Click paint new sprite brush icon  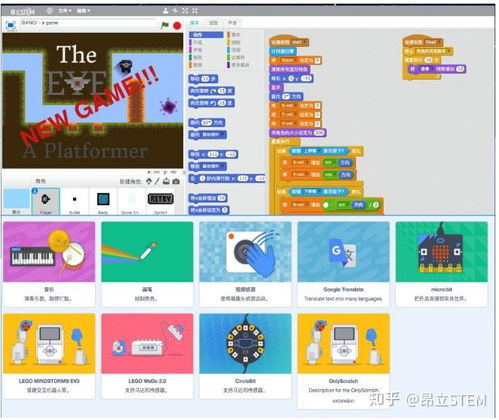tap(157, 181)
